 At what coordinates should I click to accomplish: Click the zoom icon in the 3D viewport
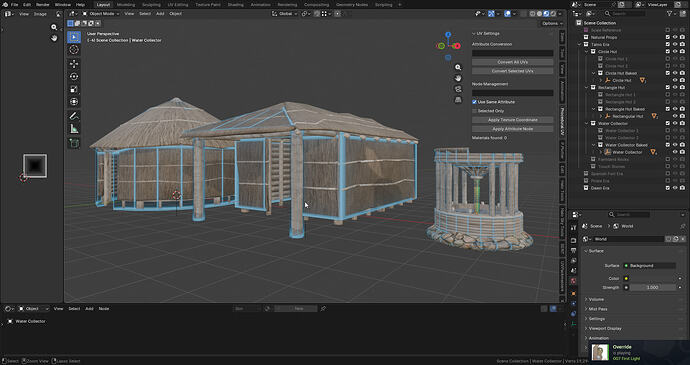458,67
